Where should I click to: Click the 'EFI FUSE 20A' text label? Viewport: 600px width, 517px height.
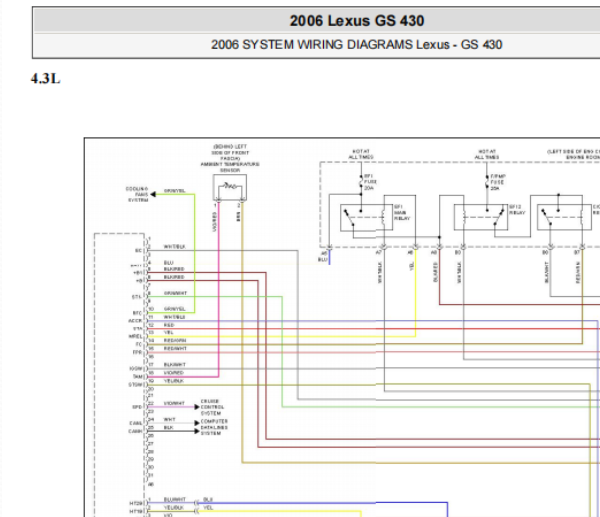coord(370,182)
